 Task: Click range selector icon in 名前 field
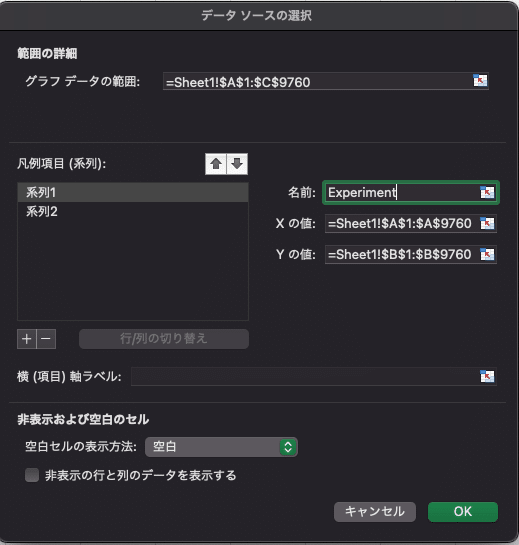[487, 192]
